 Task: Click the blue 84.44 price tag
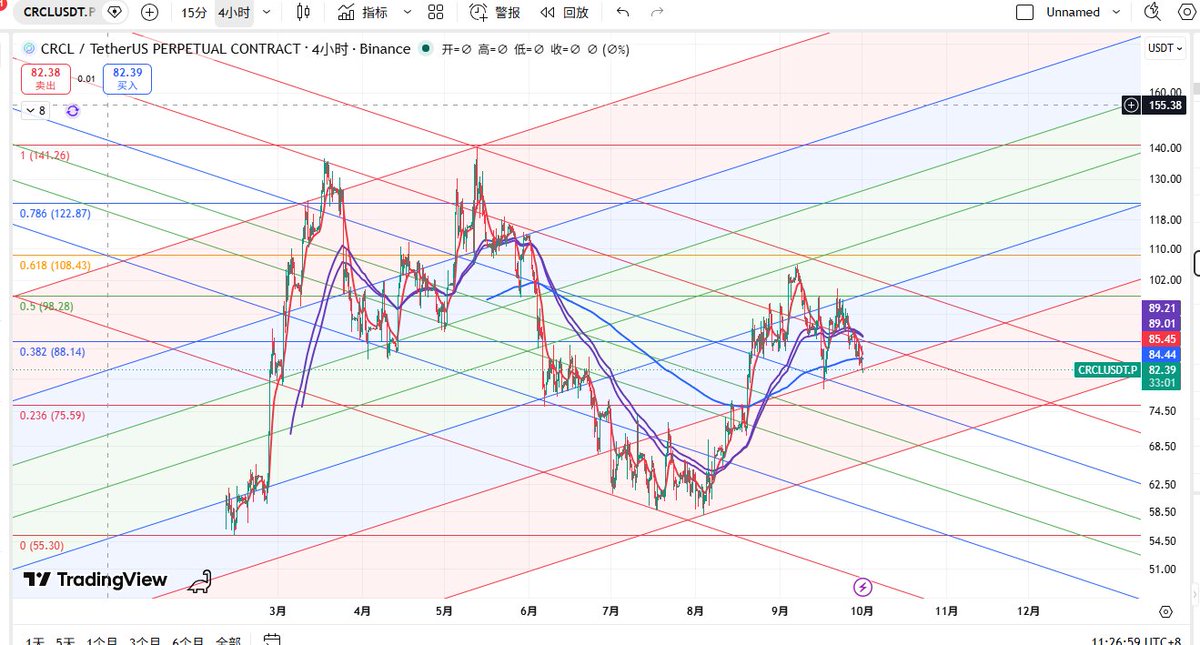(x=1163, y=354)
